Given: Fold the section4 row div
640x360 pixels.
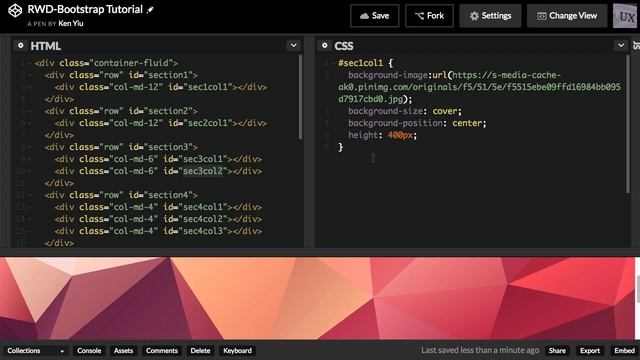Looking at the screenshot, I should [30, 195].
